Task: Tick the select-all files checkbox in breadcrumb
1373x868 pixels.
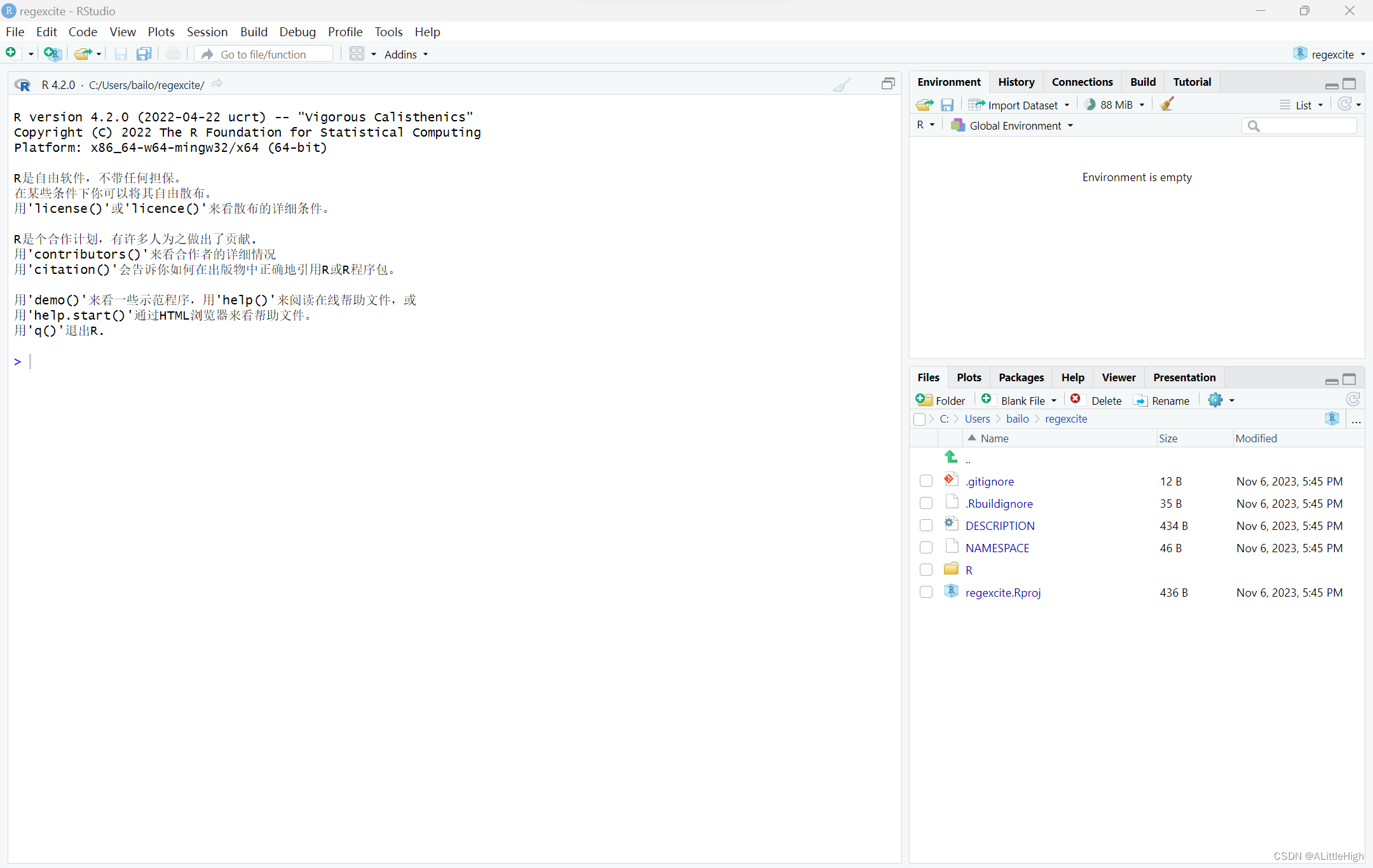Action: (x=919, y=419)
